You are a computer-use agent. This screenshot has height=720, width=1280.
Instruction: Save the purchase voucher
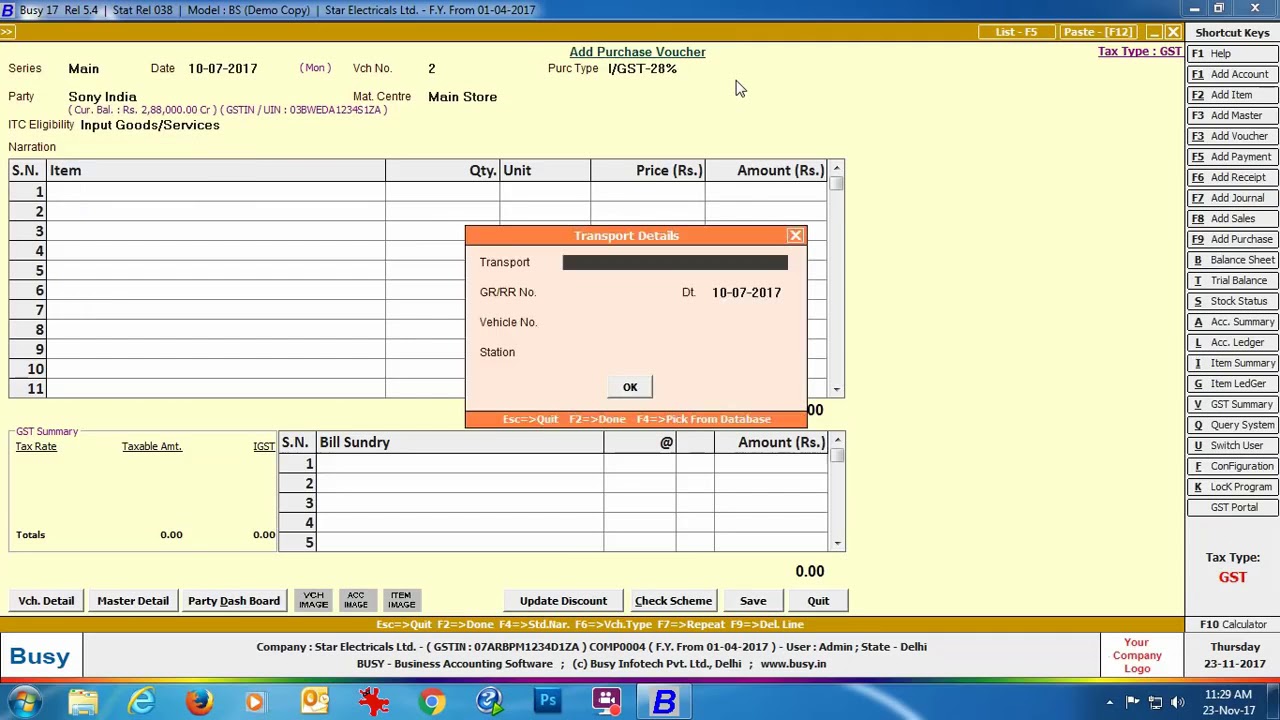(753, 601)
